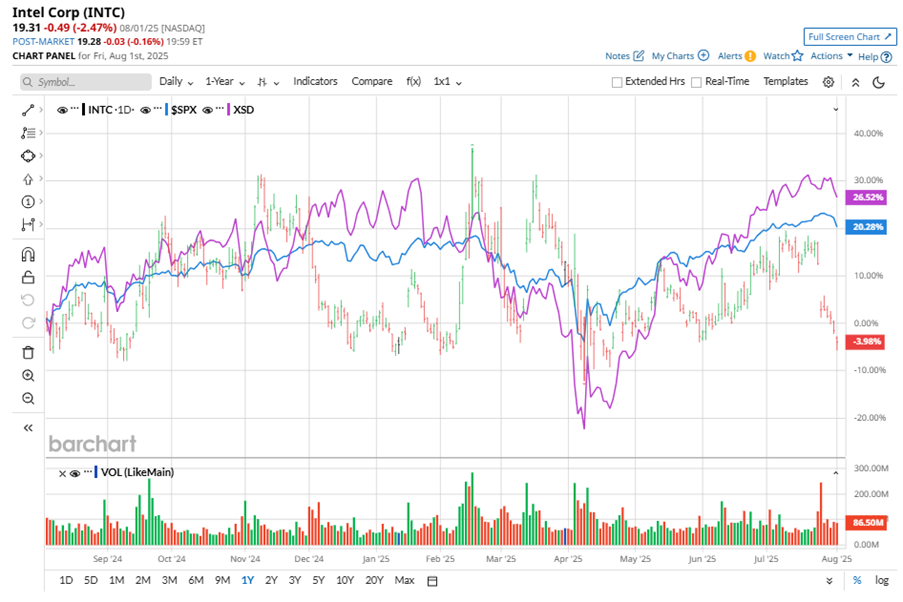Toggle visibility of the XSD series
This screenshot has width=903, height=602.
[207, 110]
